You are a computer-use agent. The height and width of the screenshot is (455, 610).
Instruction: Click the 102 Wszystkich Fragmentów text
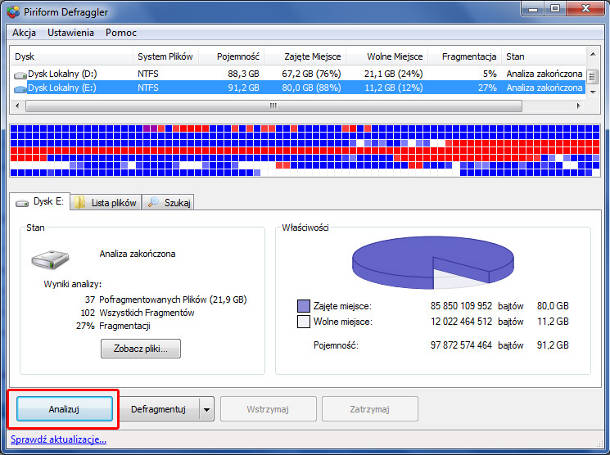click(x=137, y=313)
